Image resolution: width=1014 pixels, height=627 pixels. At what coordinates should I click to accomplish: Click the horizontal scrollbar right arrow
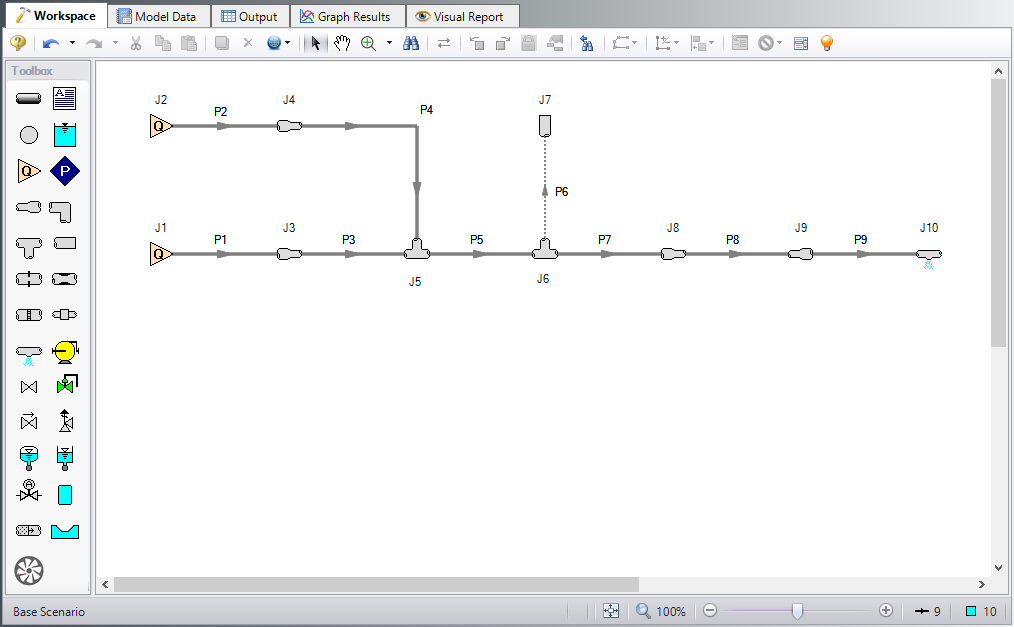[983, 583]
